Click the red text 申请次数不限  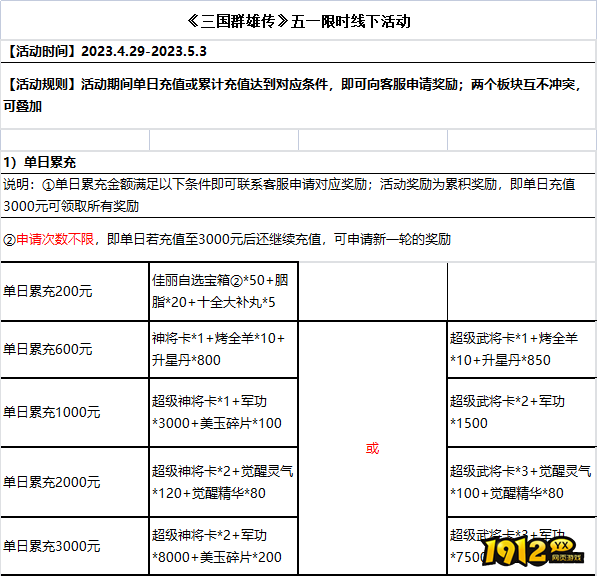pyautogui.click(x=55, y=239)
